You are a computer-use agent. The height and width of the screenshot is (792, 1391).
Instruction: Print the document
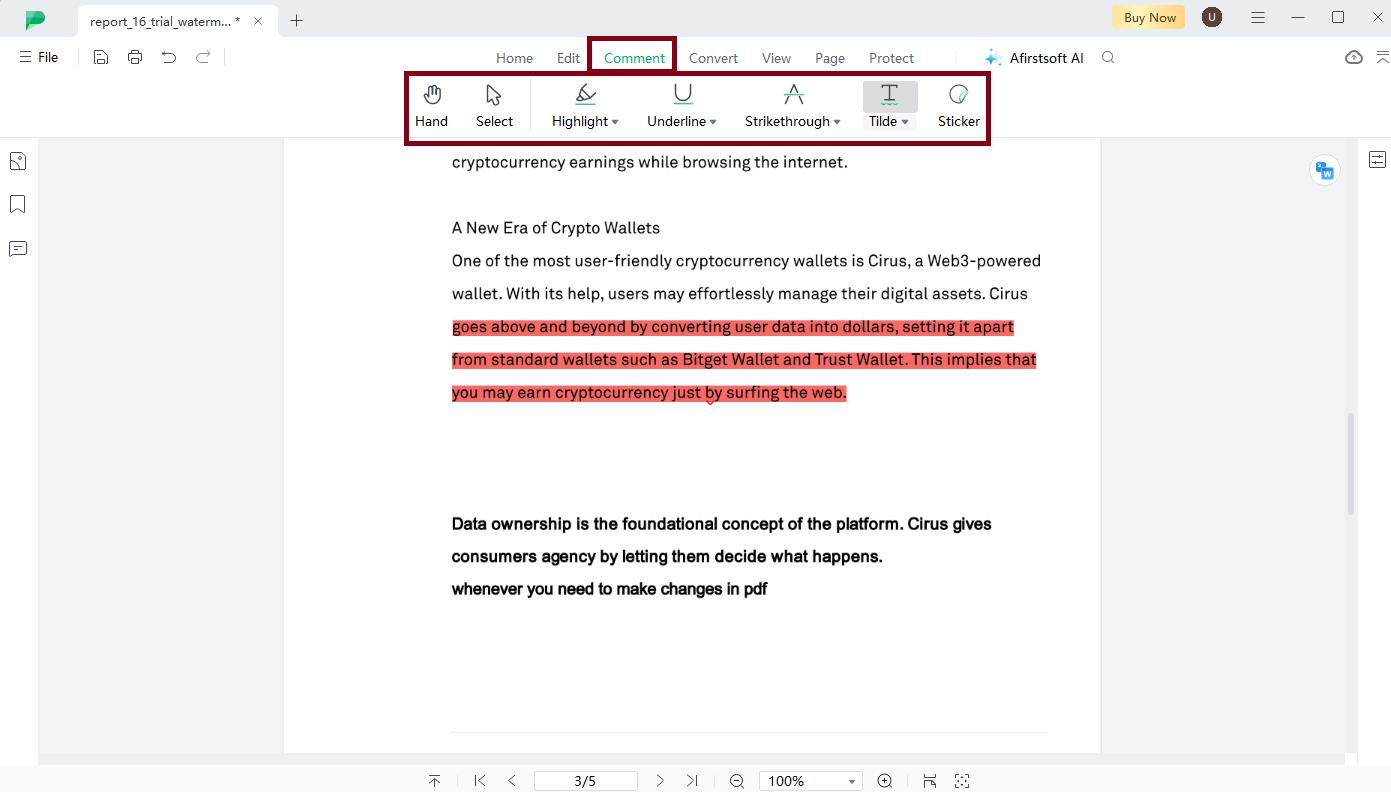[135, 57]
